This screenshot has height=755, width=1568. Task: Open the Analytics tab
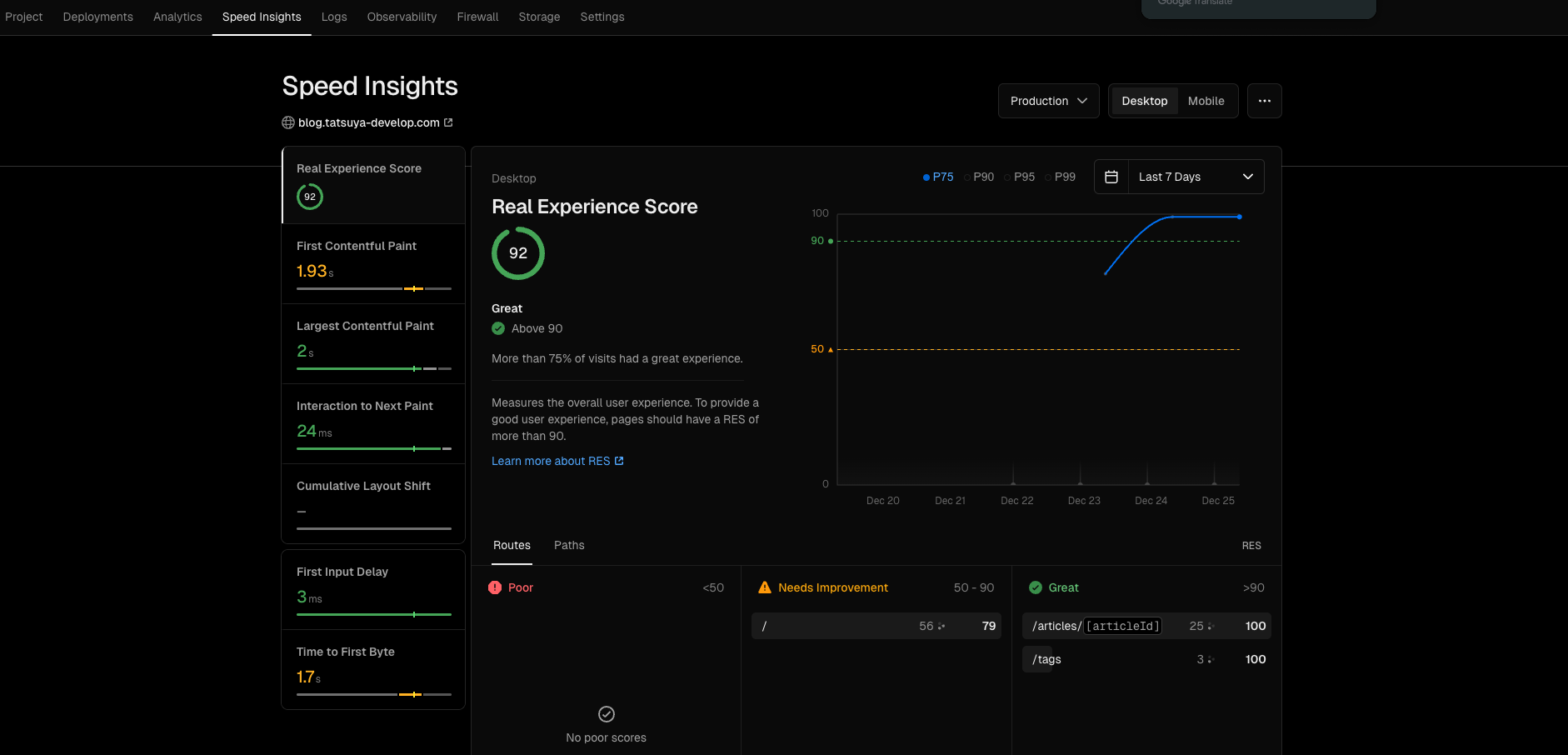coord(177,17)
